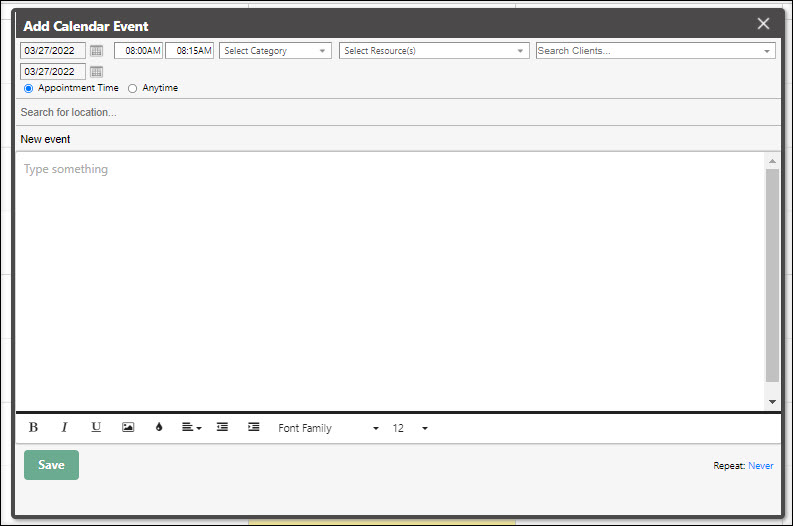Click the Search for location field

point(399,112)
